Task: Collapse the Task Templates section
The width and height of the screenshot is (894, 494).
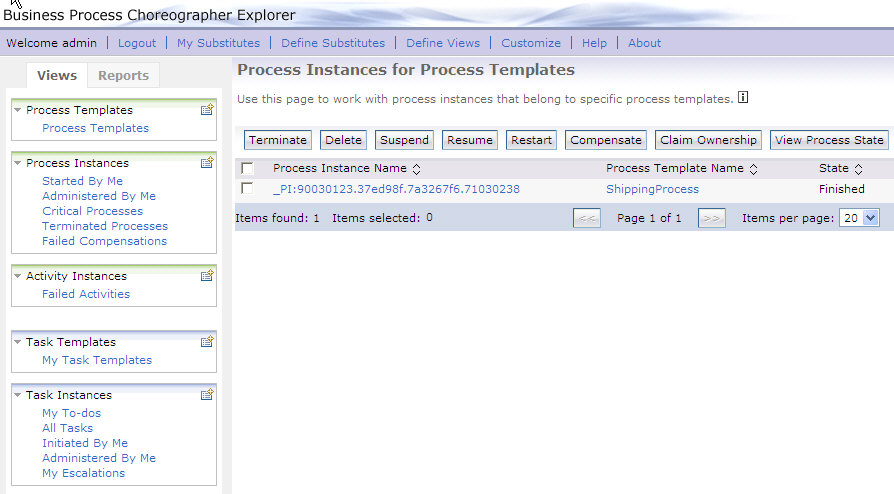Action: pos(18,342)
